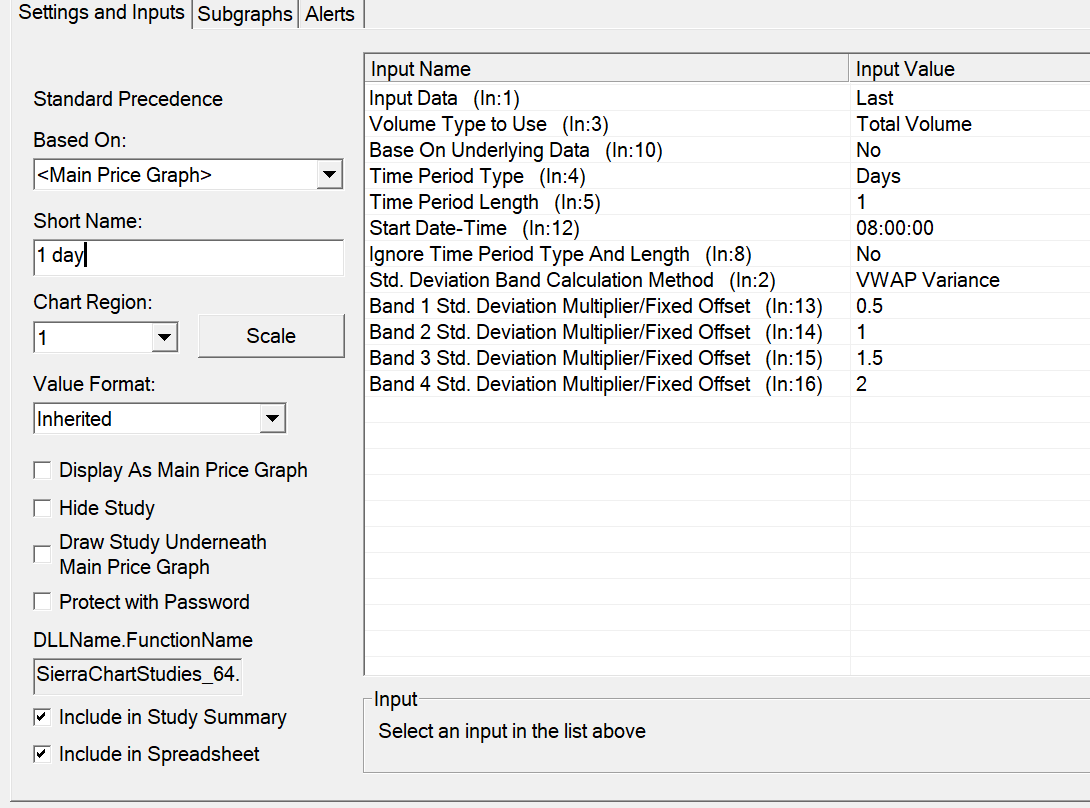Open the Based On dropdown

[x=329, y=175]
